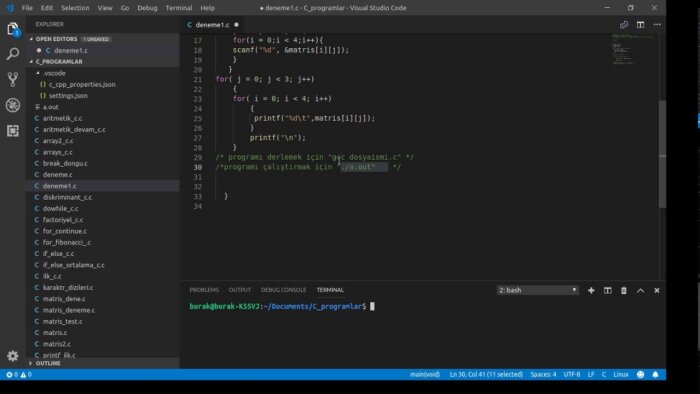Screen dimensions: 700x394
Task: Close the terminal panel
Action: point(657,290)
